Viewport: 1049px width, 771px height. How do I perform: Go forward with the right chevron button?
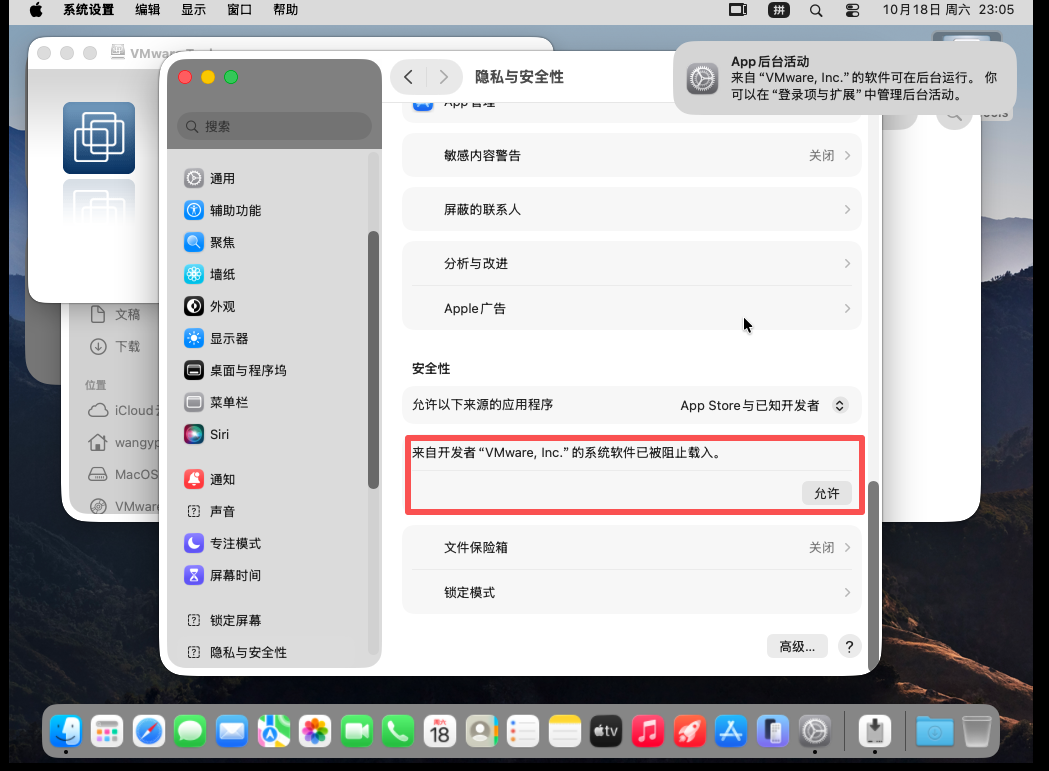[444, 77]
